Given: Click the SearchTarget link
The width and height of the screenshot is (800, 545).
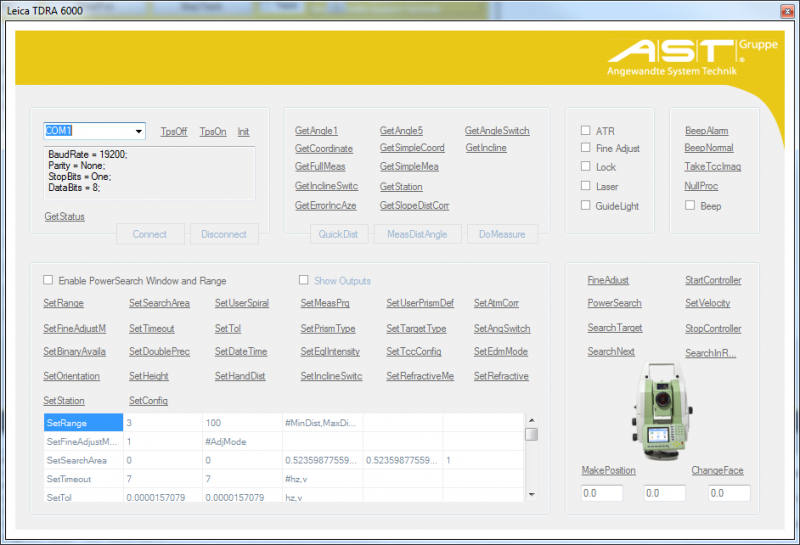Looking at the screenshot, I should (615, 328).
